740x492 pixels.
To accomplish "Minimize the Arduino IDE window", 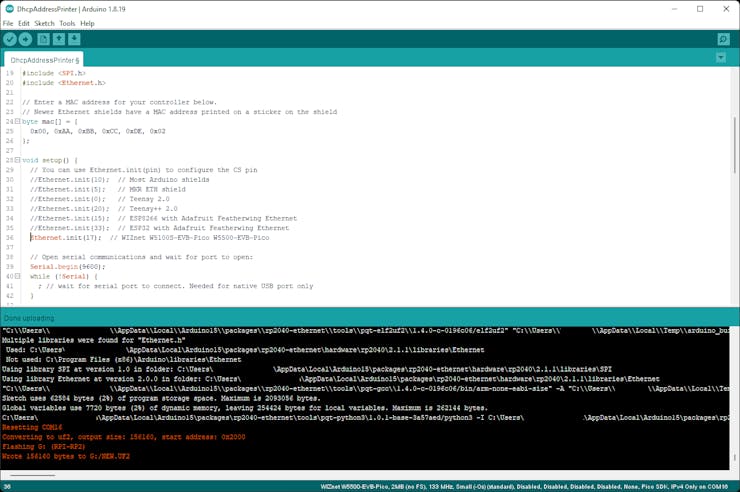I will coord(674,9).
